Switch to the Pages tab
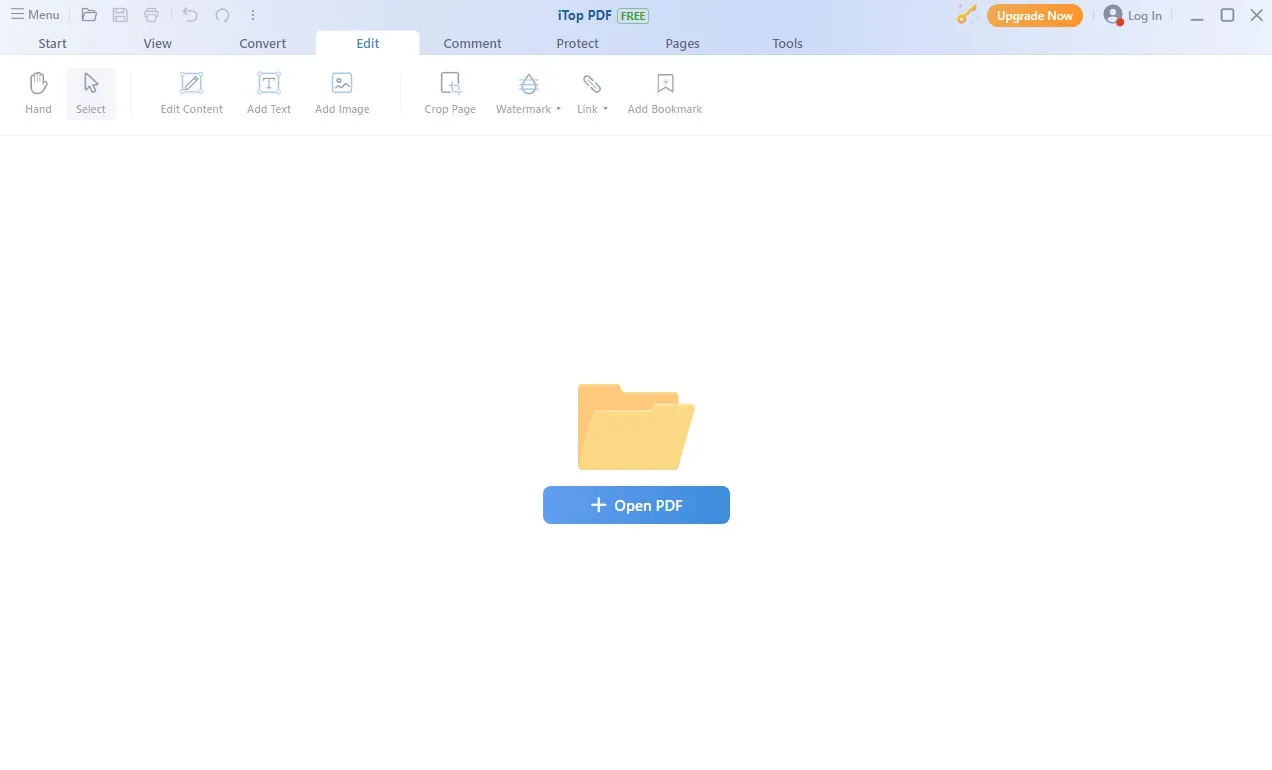Screen dimensions: 1272x770 point(683,44)
